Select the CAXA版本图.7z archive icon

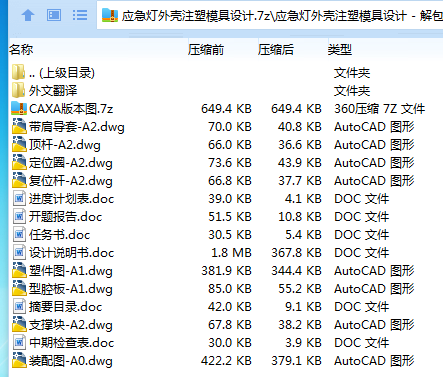point(19,108)
